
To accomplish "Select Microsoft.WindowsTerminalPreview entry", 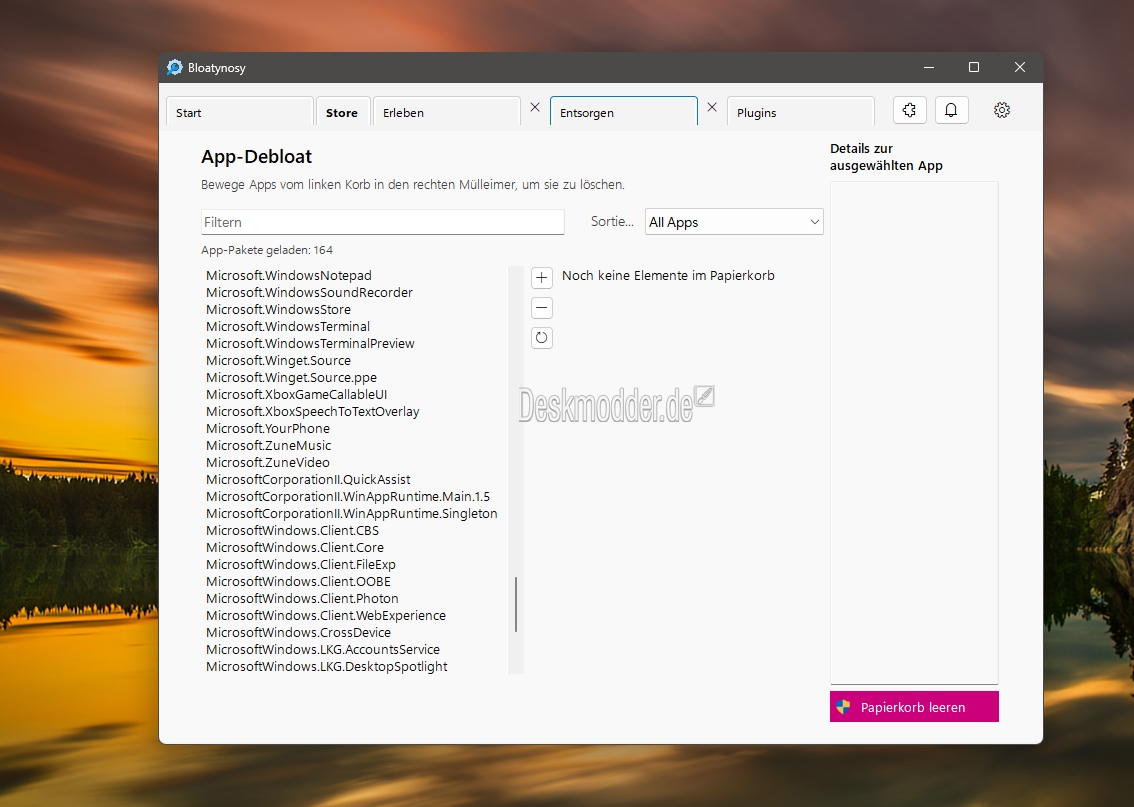I will coord(310,343).
